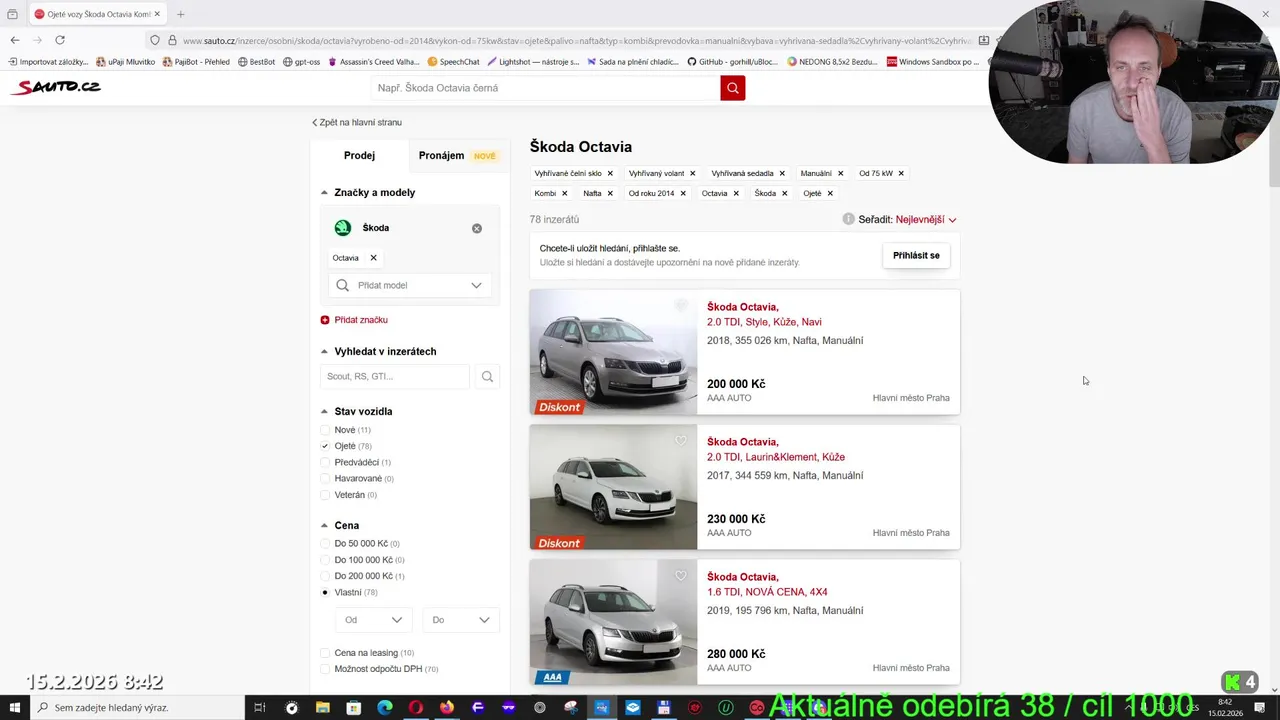Select the Do 50 000 Kč price radio
The width and height of the screenshot is (1280, 720).
pos(325,544)
